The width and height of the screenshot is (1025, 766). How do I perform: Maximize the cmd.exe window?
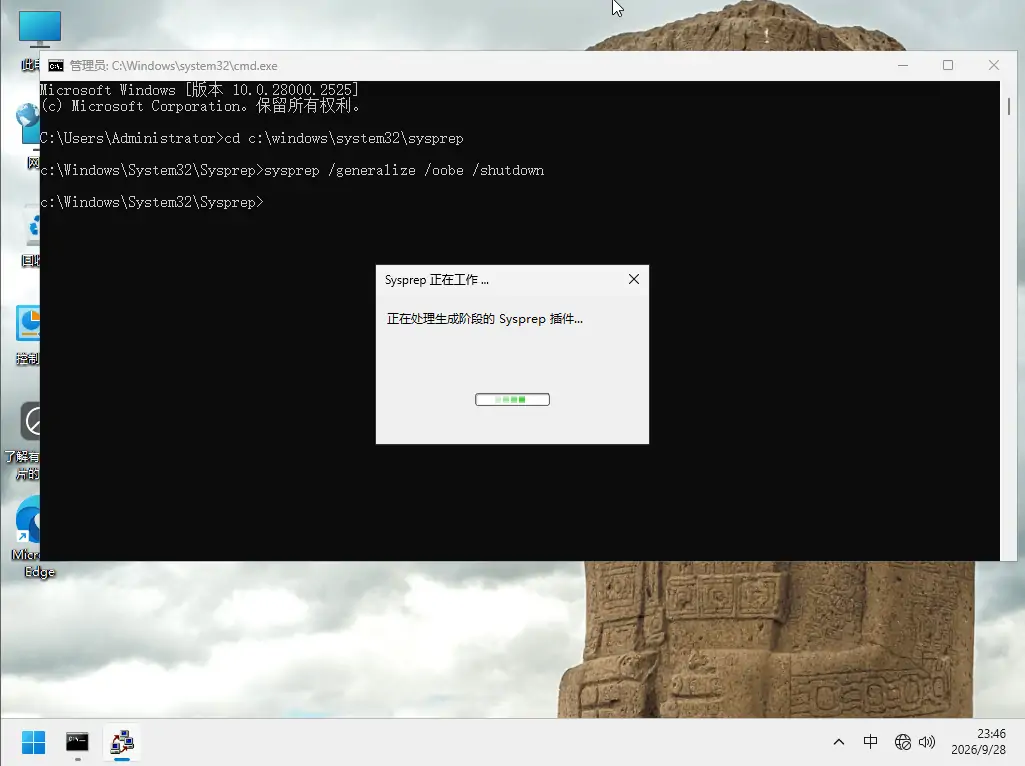[948, 65]
